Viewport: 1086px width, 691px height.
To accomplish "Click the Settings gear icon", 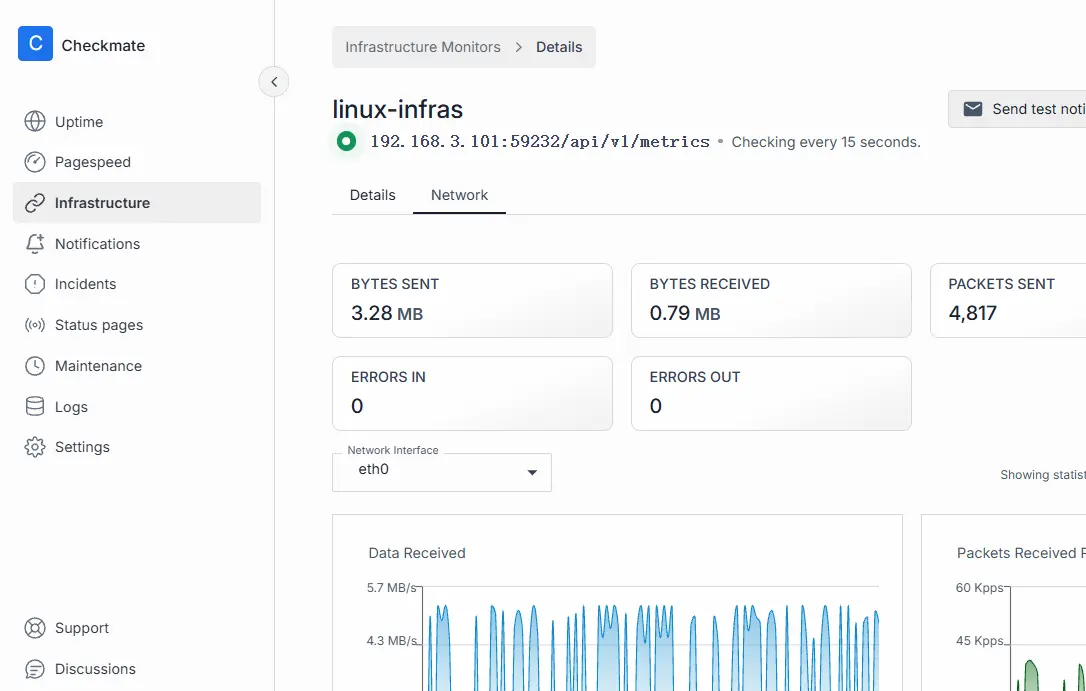I will (x=35, y=447).
